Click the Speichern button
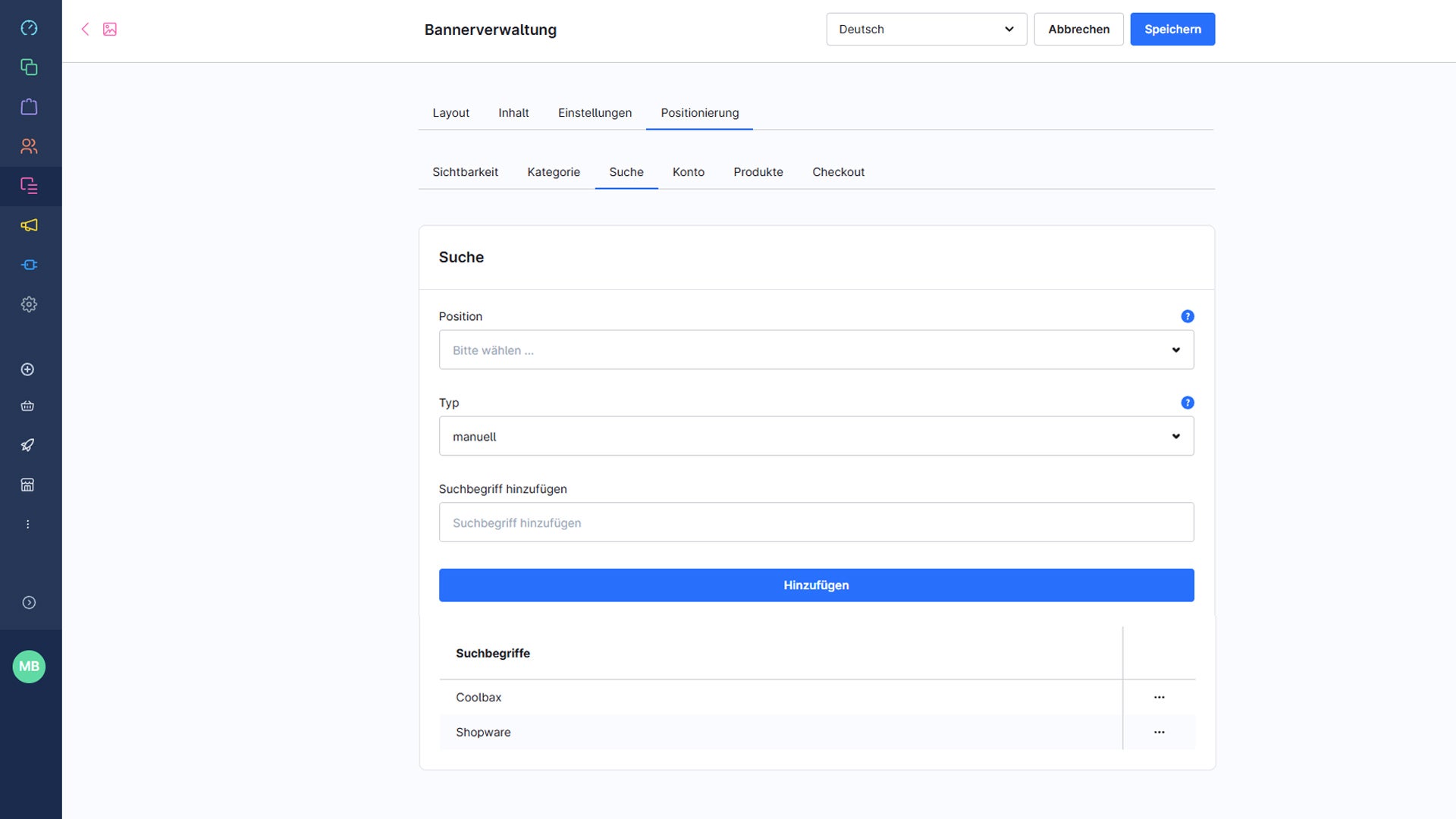This screenshot has height=819, width=1456. [1172, 29]
